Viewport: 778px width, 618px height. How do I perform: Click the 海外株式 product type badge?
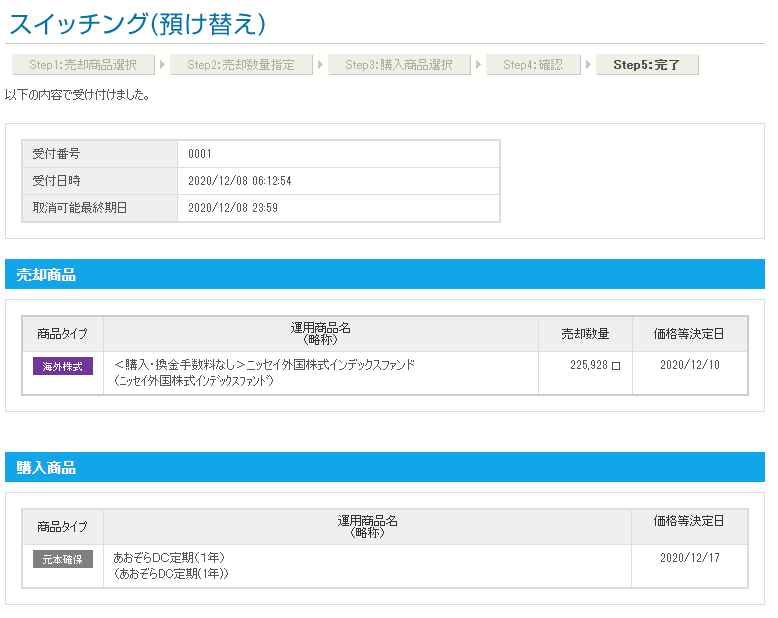(63, 367)
